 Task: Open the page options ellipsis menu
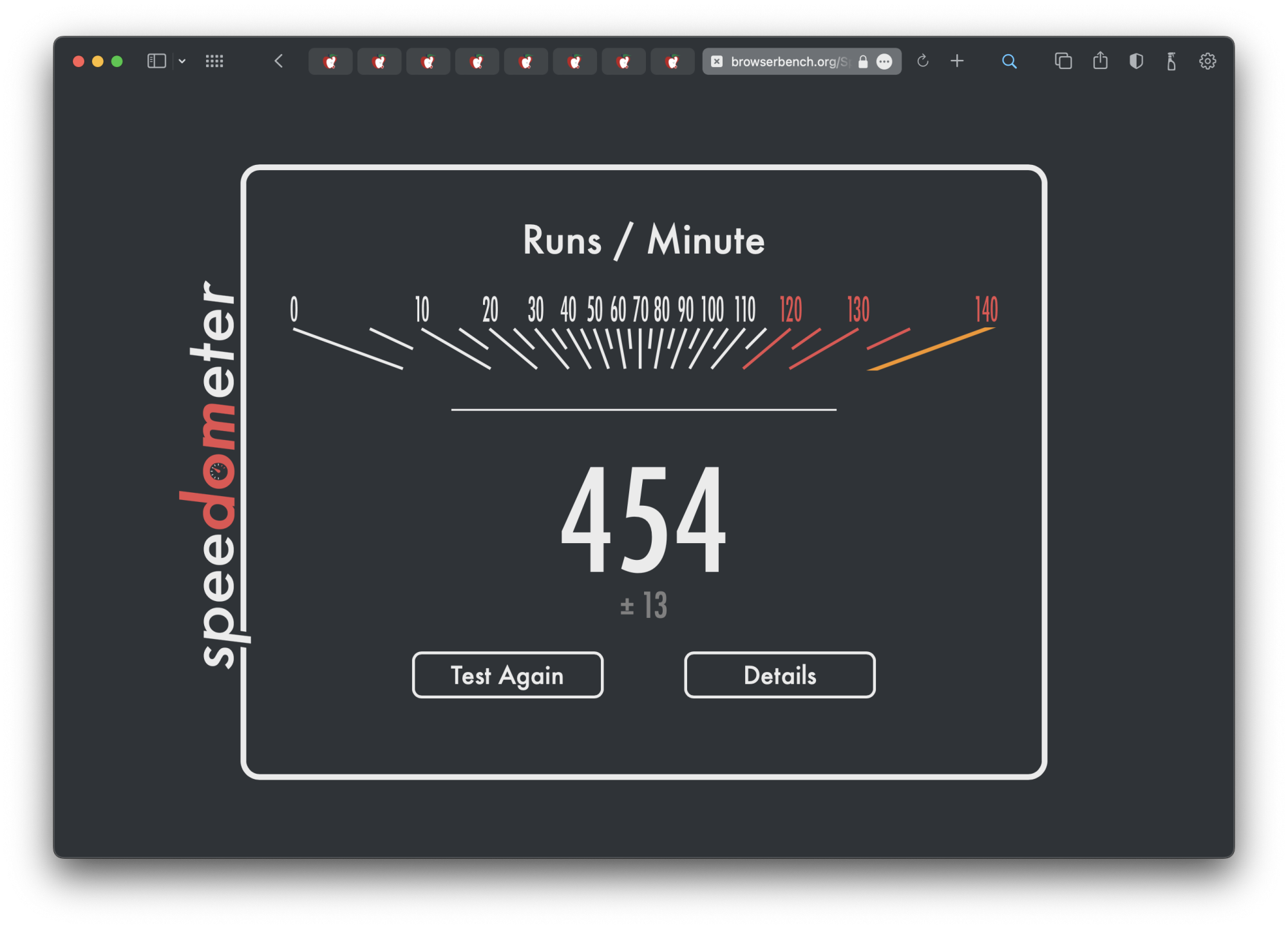[885, 62]
